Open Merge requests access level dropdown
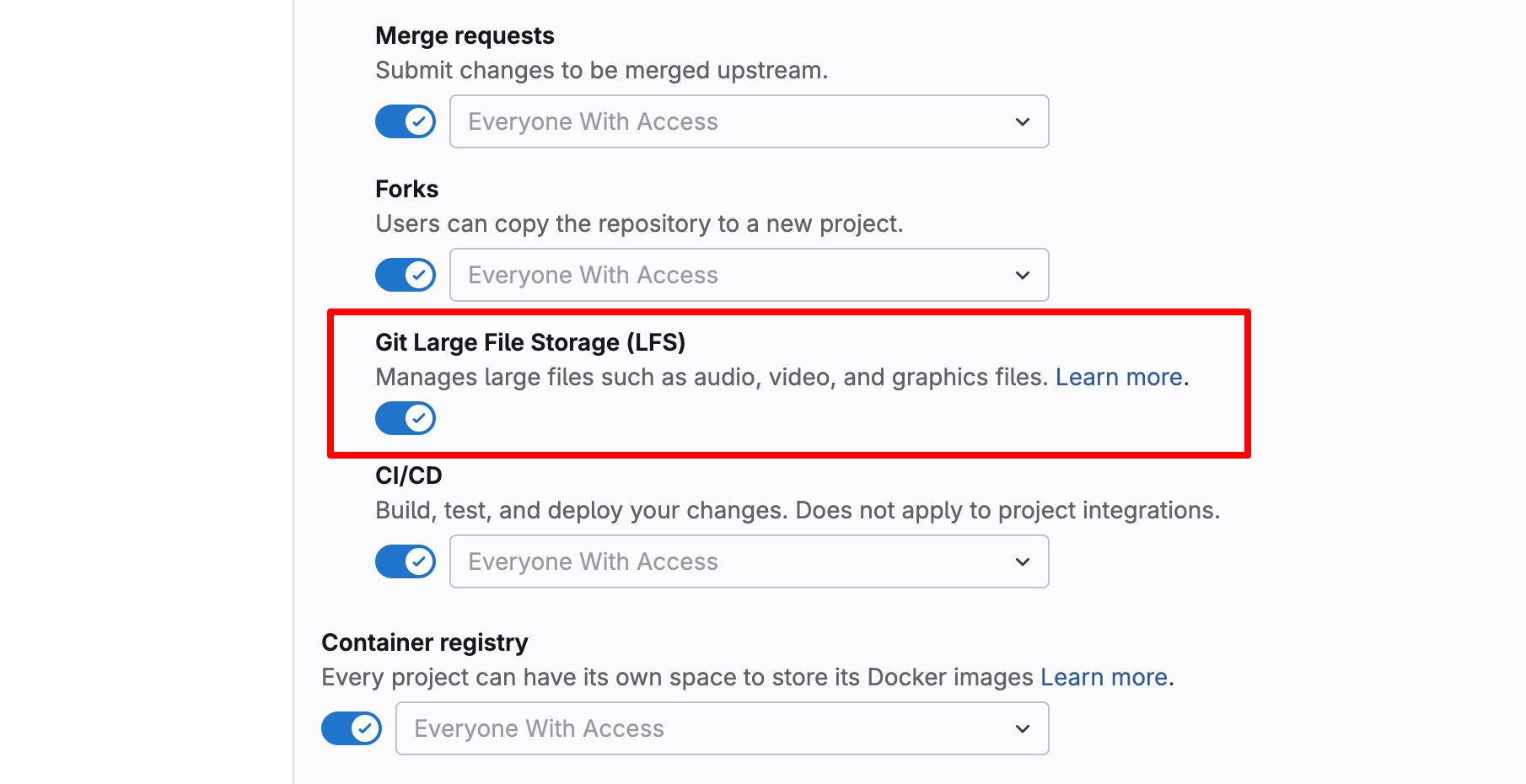1526x784 pixels. [749, 121]
